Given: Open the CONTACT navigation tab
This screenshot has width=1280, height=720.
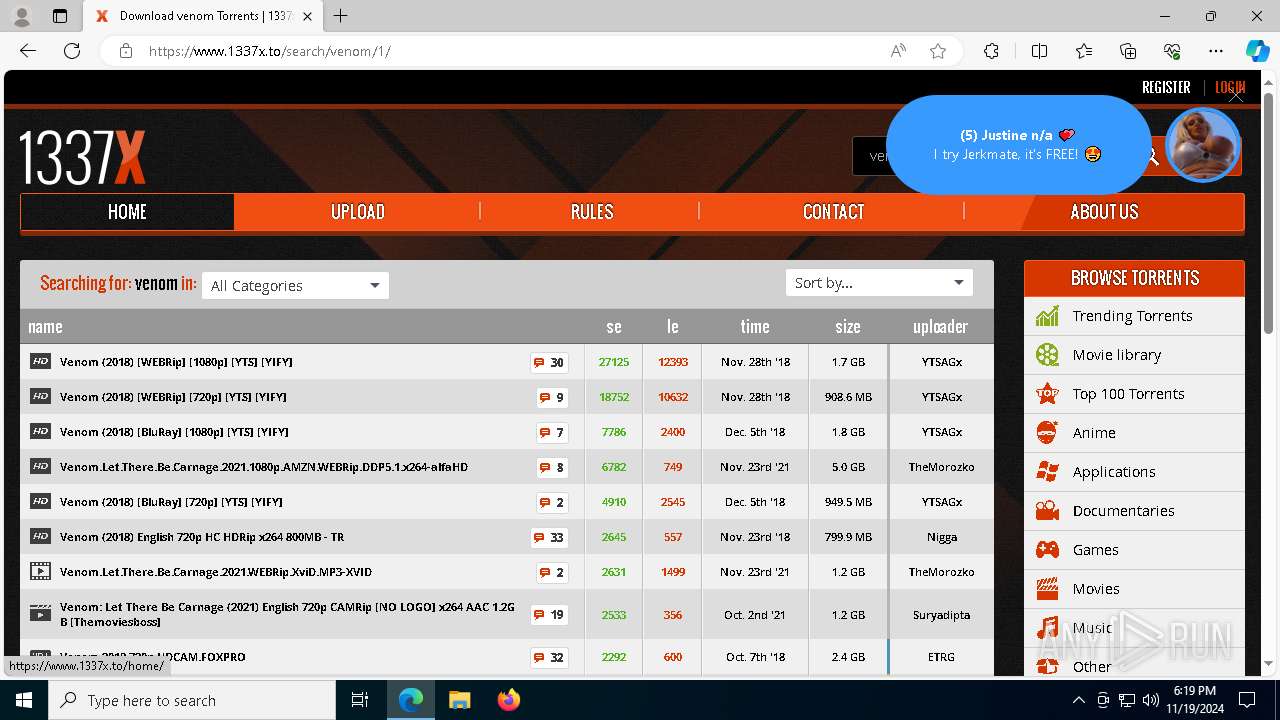Looking at the screenshot, I should (833, 212).
